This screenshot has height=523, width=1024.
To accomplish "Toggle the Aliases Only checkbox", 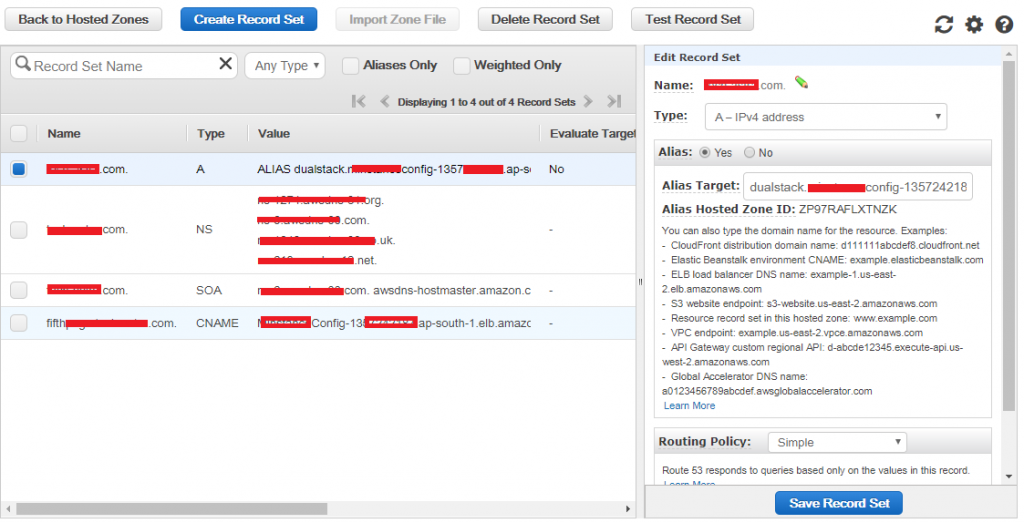I will 351,65.
